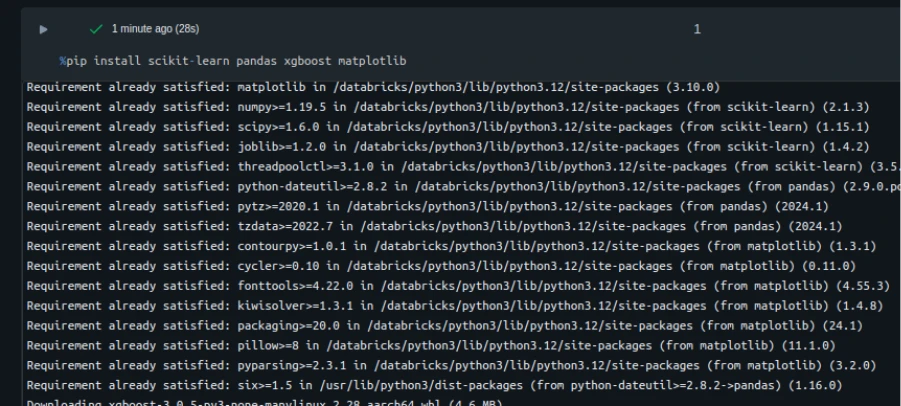Select the numpy>=1.19.5 output line
901x406 pixels.
(447, 106)
